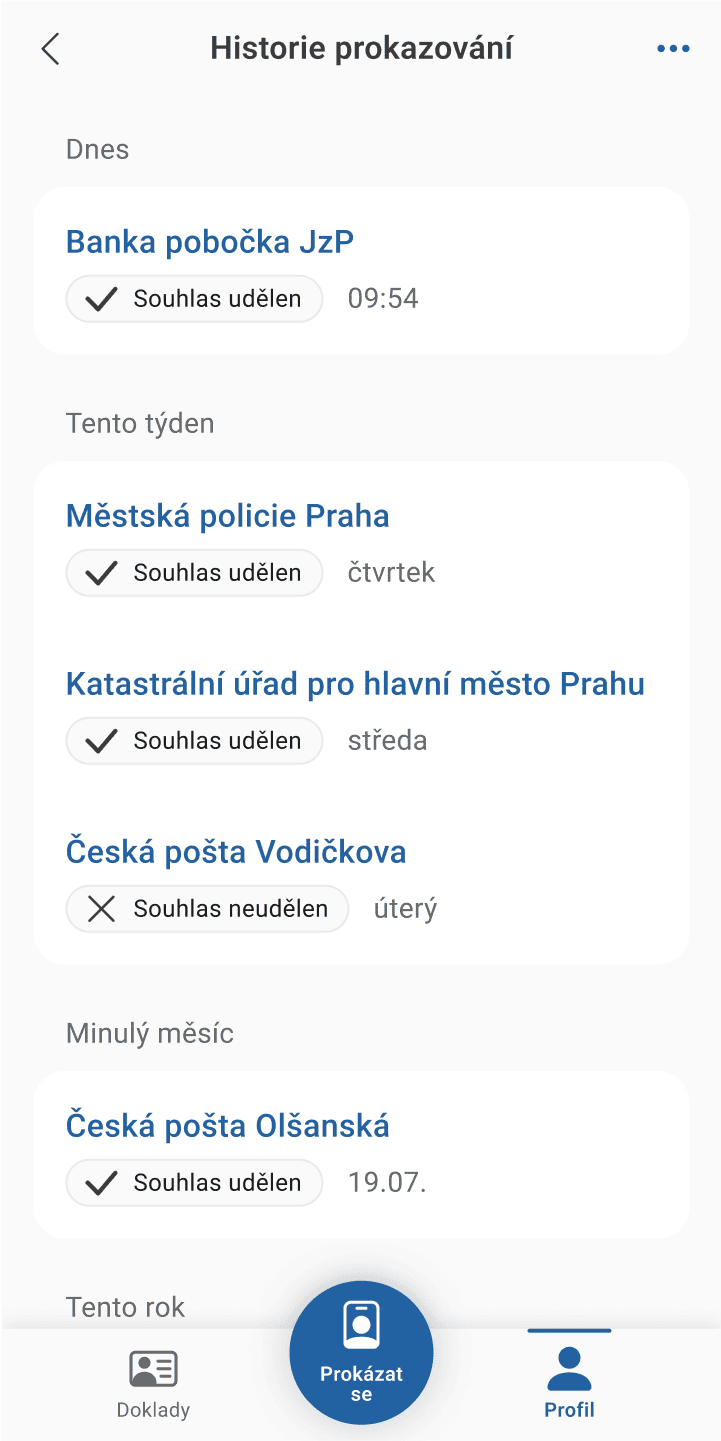Image resolution: width=721 pixels, height=1441 pixels.
Task: Tap the 09:54 timestamp of today's entry
Action: point(383,299)
